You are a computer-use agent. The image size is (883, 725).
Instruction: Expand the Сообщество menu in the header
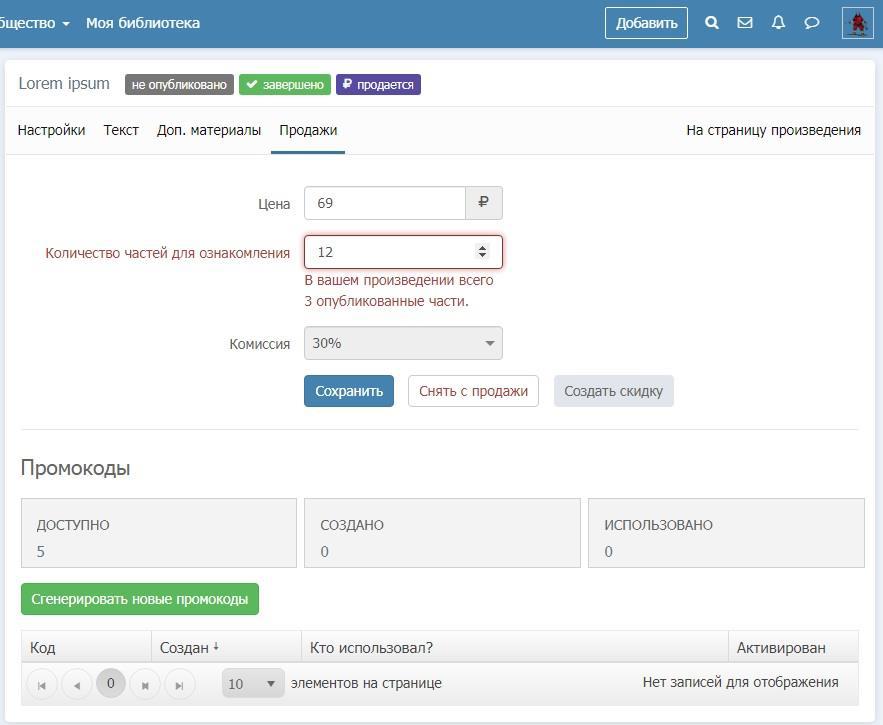[36, 23]
